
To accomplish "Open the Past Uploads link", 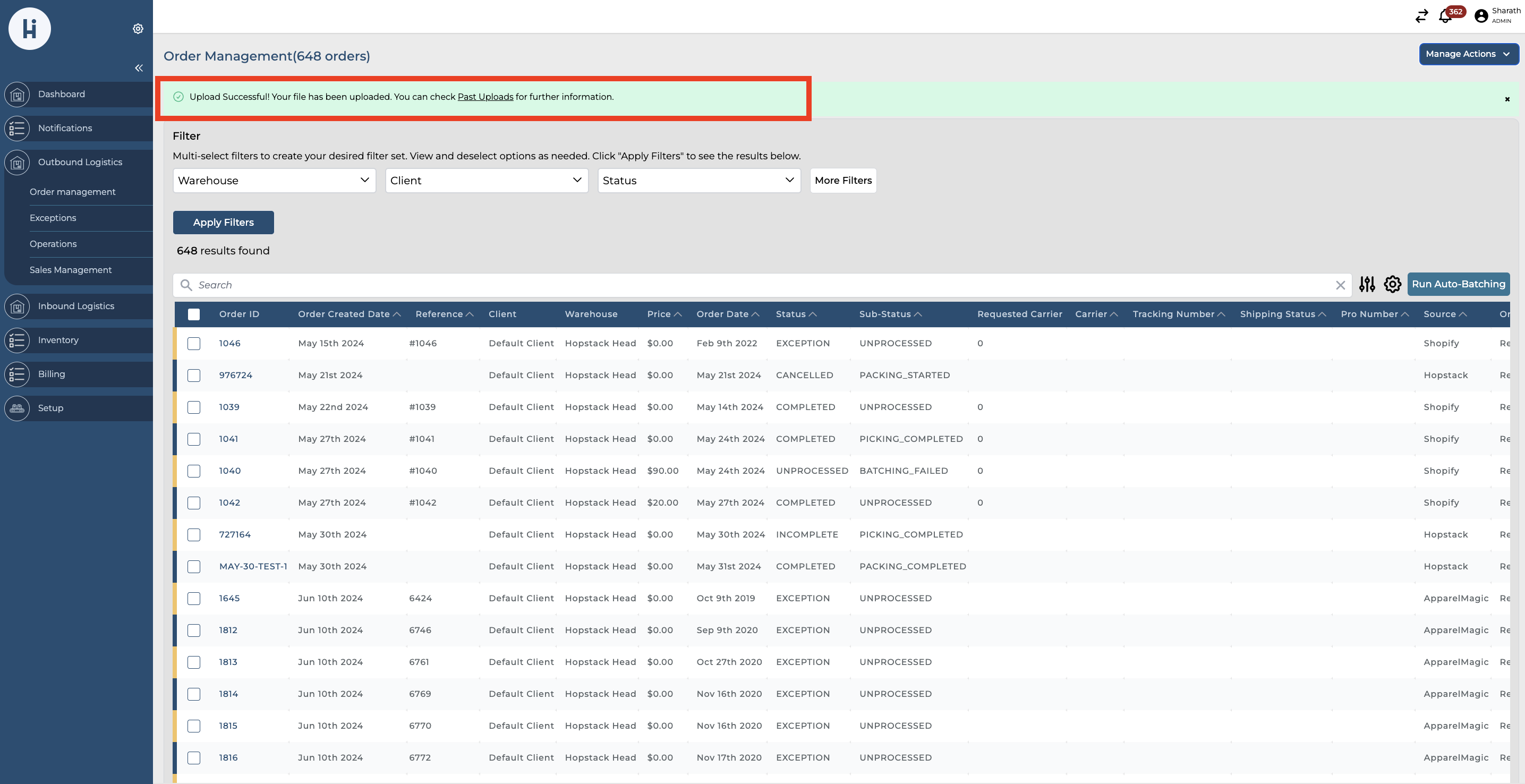I will click(x=485, y=97).
